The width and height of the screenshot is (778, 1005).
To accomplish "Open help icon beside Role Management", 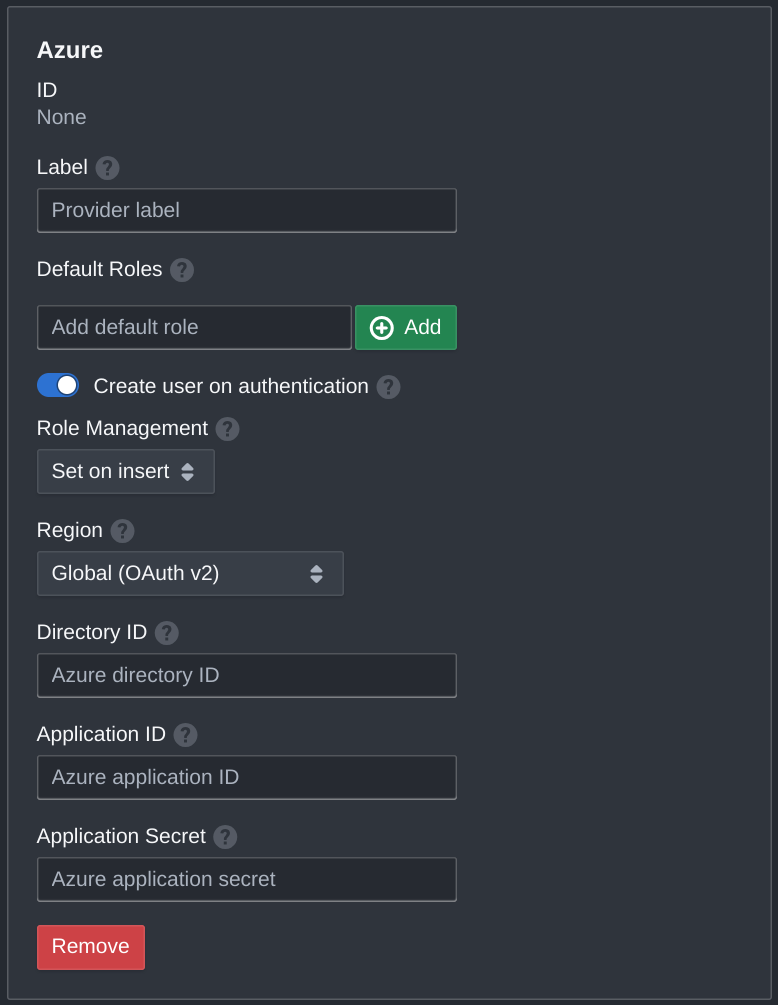I will [x=228, y=429].
